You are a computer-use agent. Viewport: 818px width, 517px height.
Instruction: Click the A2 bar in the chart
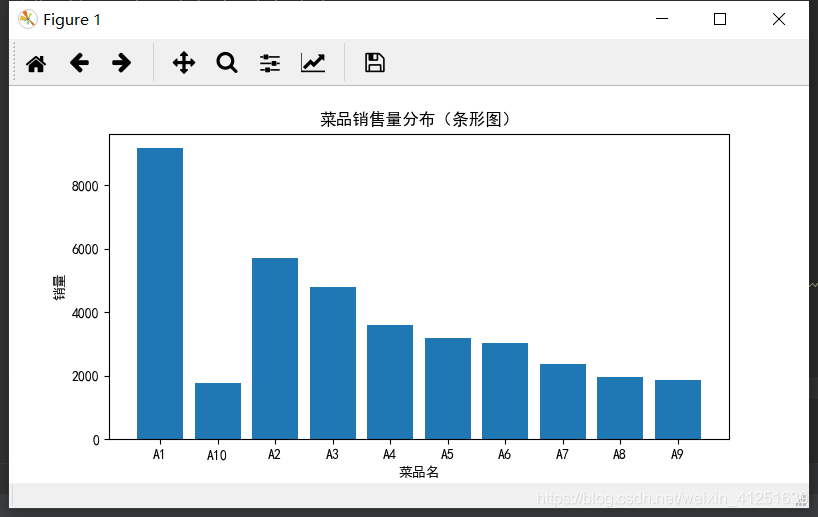[275, 348]
